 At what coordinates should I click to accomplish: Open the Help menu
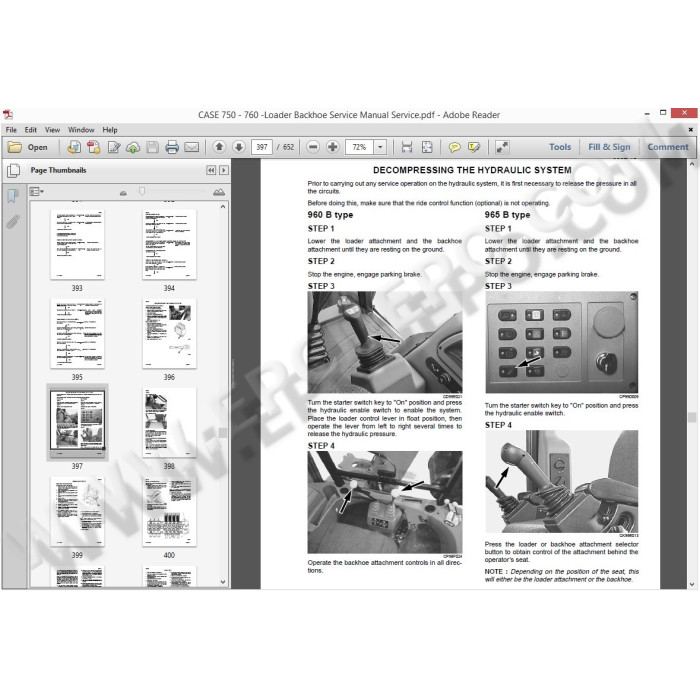point(110,130)
